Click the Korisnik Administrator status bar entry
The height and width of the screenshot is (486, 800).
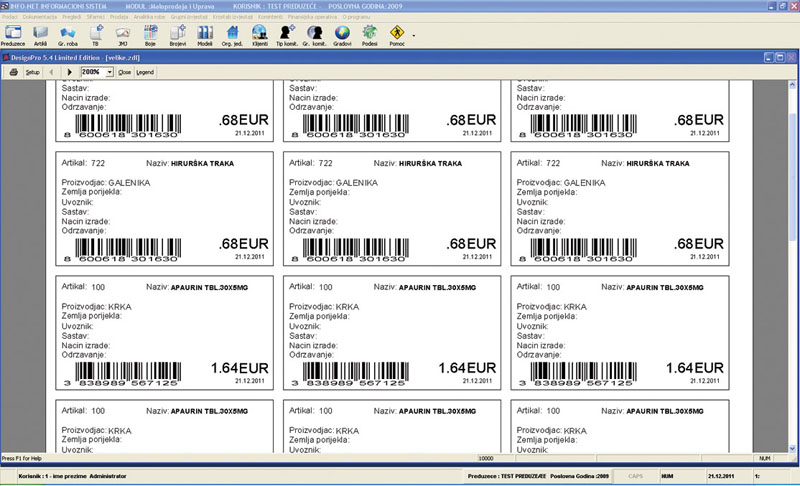[72, 476]
